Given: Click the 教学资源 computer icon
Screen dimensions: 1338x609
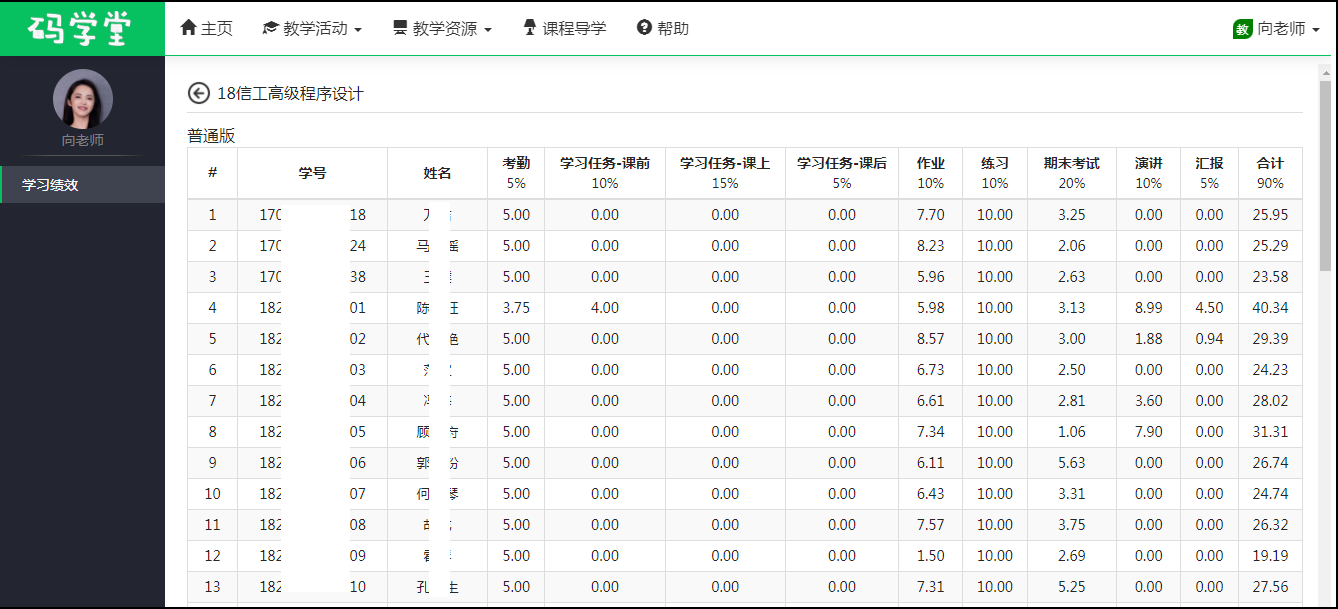Looking at the screenshot, I should click(x=400, y=28).
